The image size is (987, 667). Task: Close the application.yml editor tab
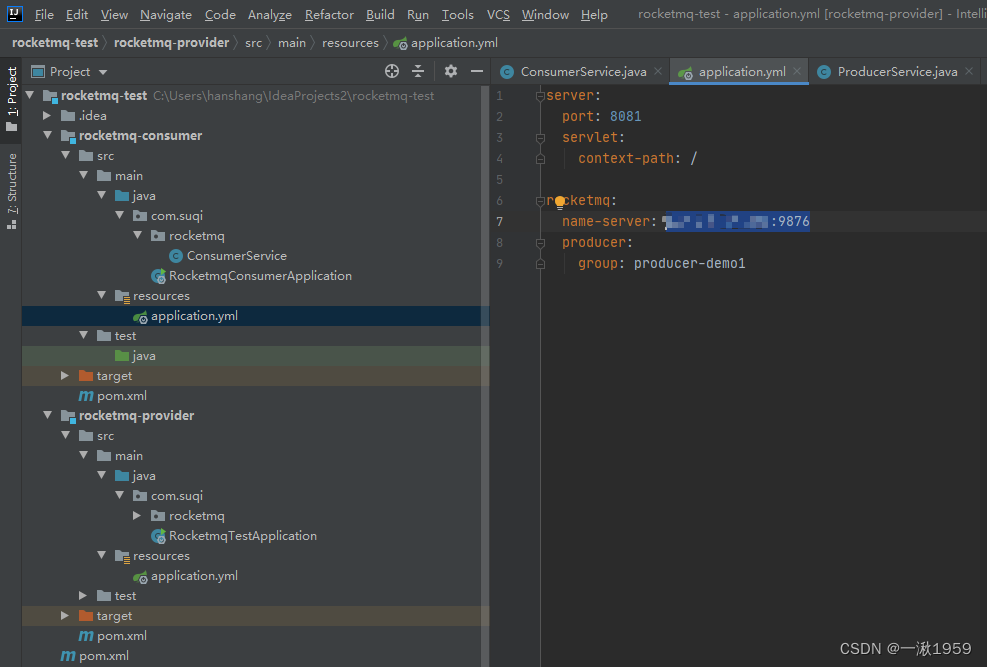(x=797, y=71)
